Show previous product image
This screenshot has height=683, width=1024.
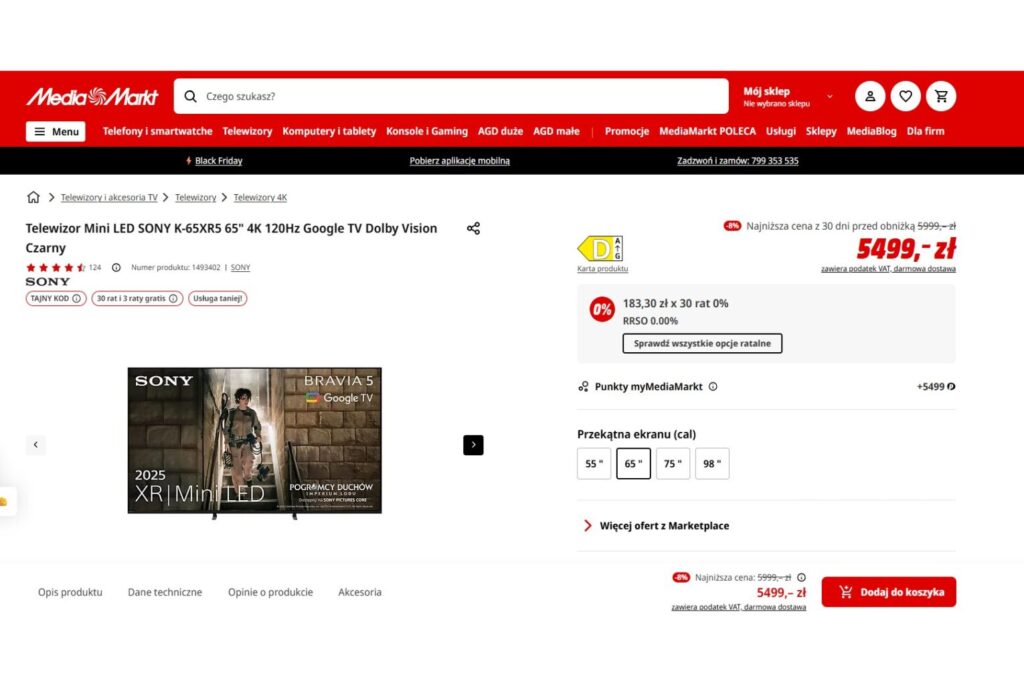click(36, 445)
